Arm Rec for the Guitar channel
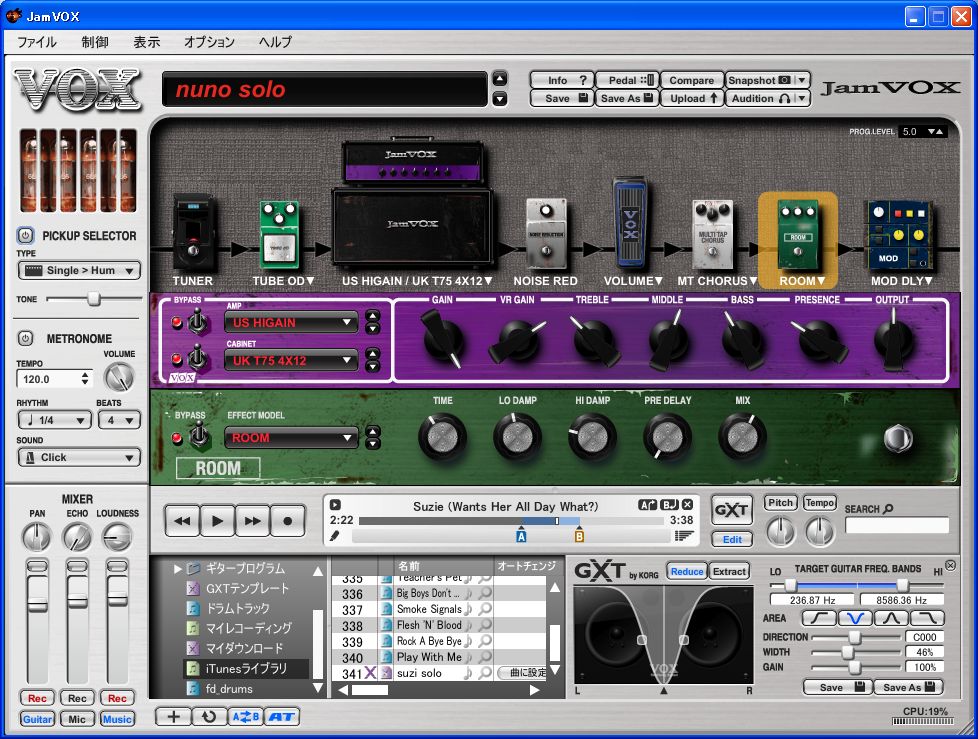The height and width of the screenshot is (739, 978). click(37, 698)
